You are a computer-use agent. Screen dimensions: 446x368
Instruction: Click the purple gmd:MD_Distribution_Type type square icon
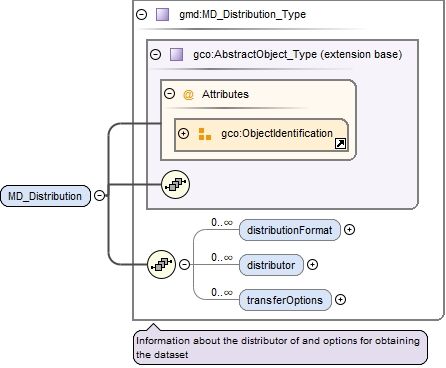(x=163, y=14)
